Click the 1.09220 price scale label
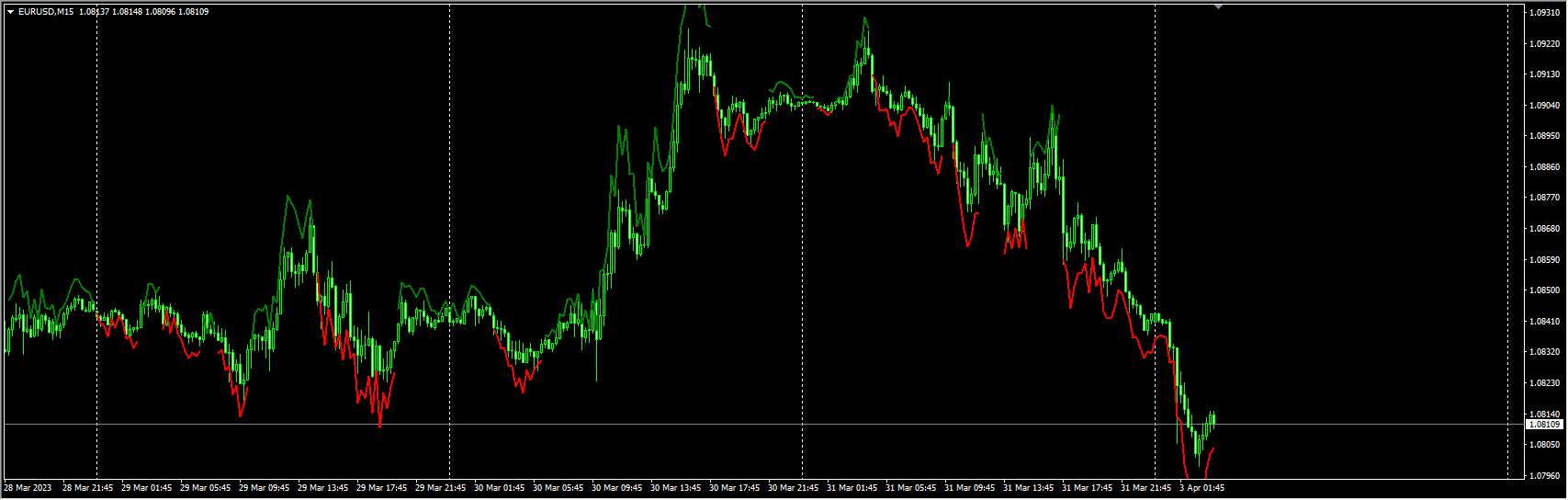This screenshot has width=1568, height=500. point(1546,43)
